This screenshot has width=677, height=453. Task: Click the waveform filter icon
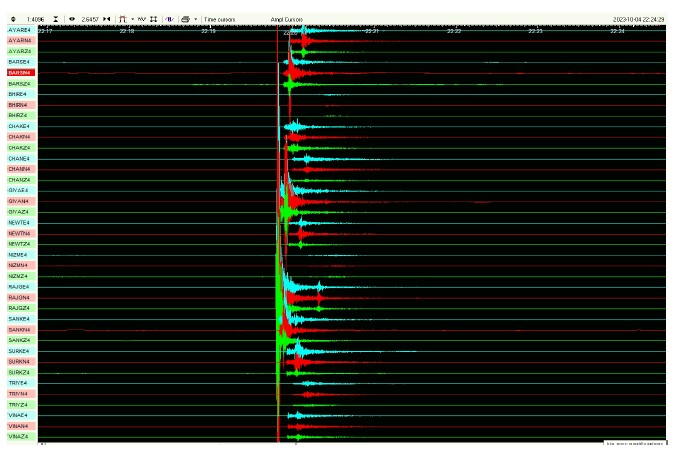pyautogui.click(x=141, y=19)
